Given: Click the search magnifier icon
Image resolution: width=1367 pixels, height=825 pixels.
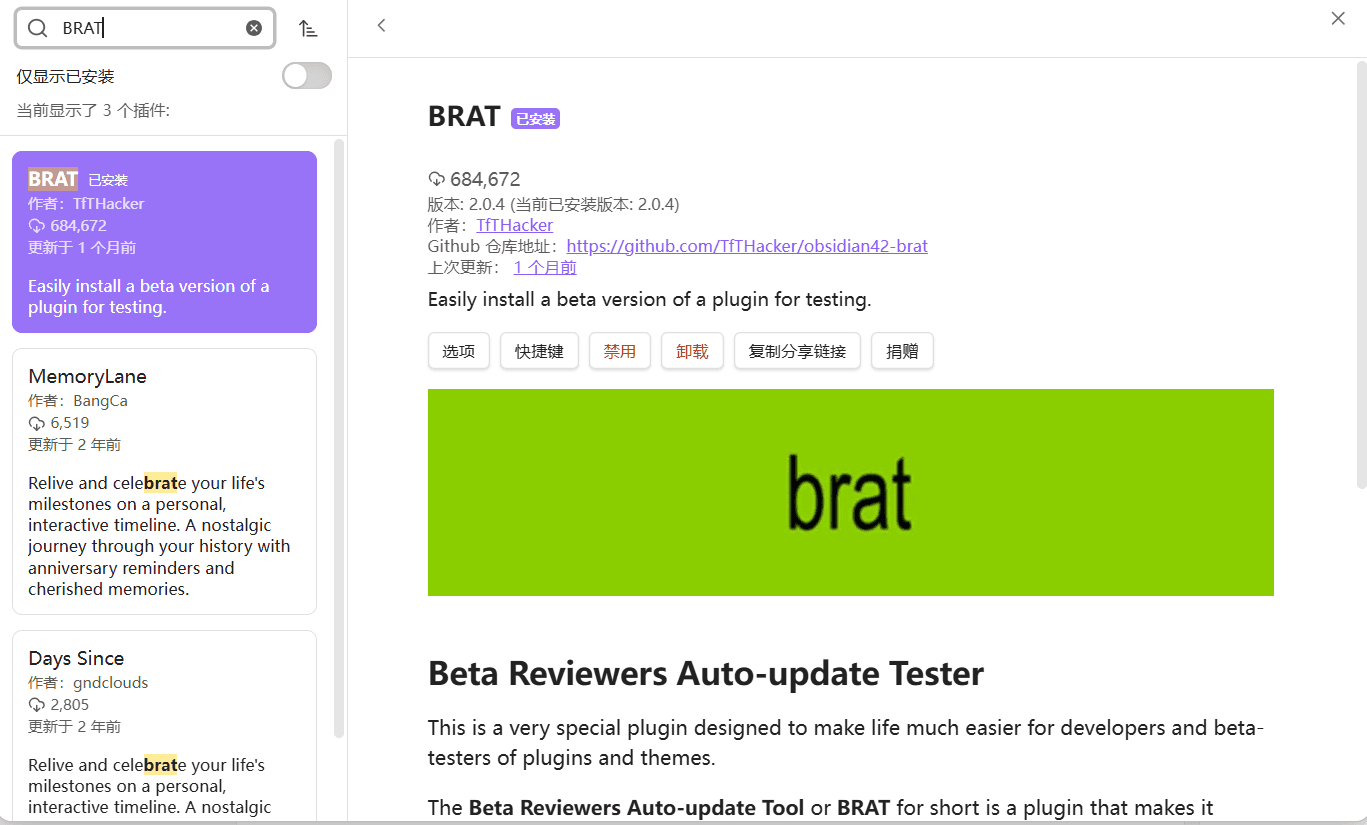Looking at the screenshot, I should (x=37, y=28).
